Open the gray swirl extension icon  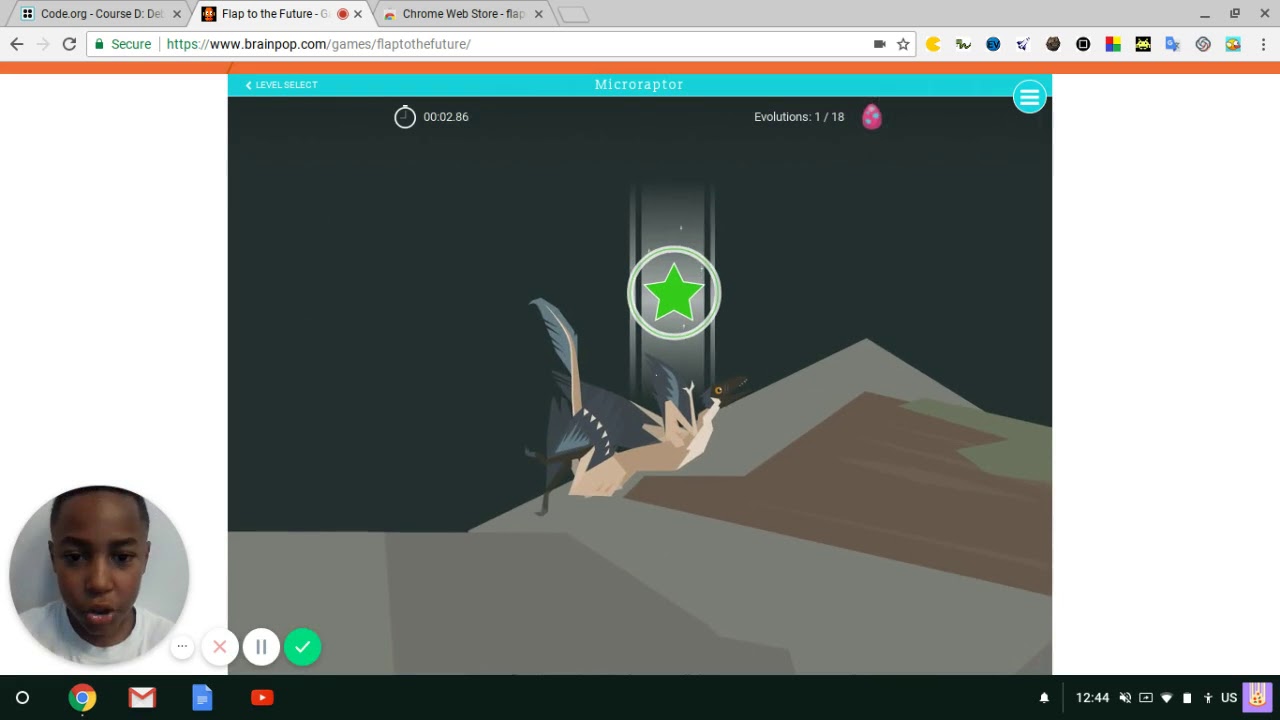[x=1203, y=44]
